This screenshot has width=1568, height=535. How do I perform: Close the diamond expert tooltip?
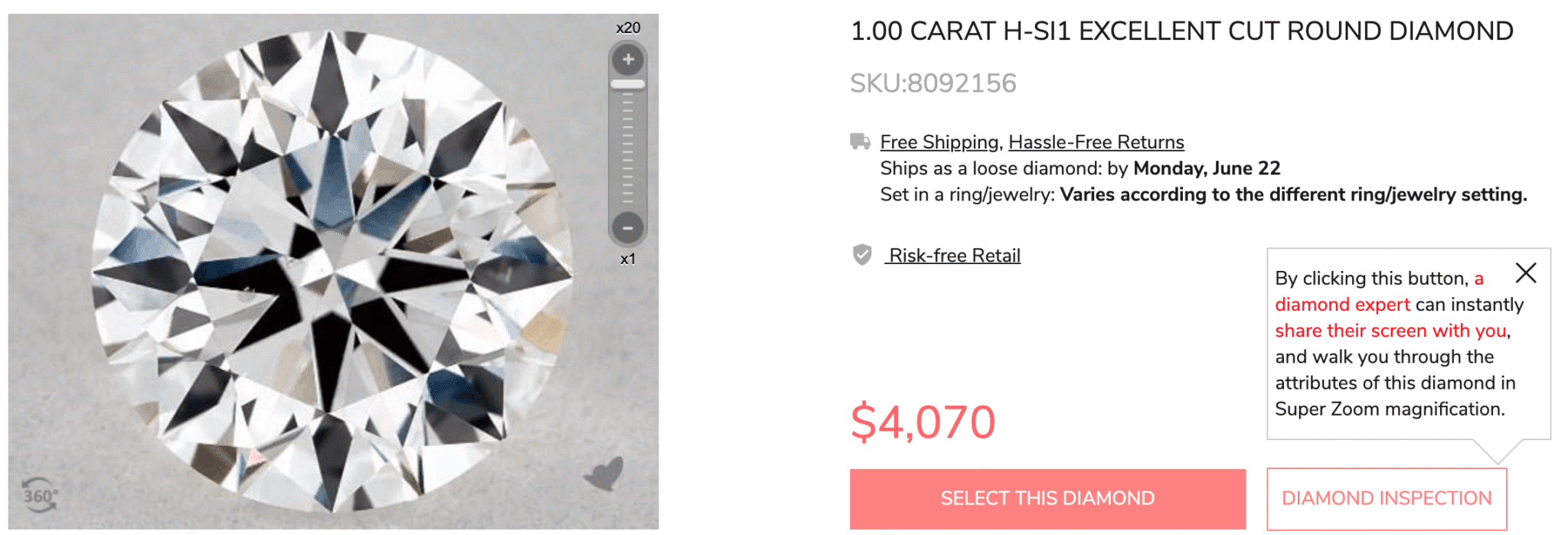pos(1525,273)
